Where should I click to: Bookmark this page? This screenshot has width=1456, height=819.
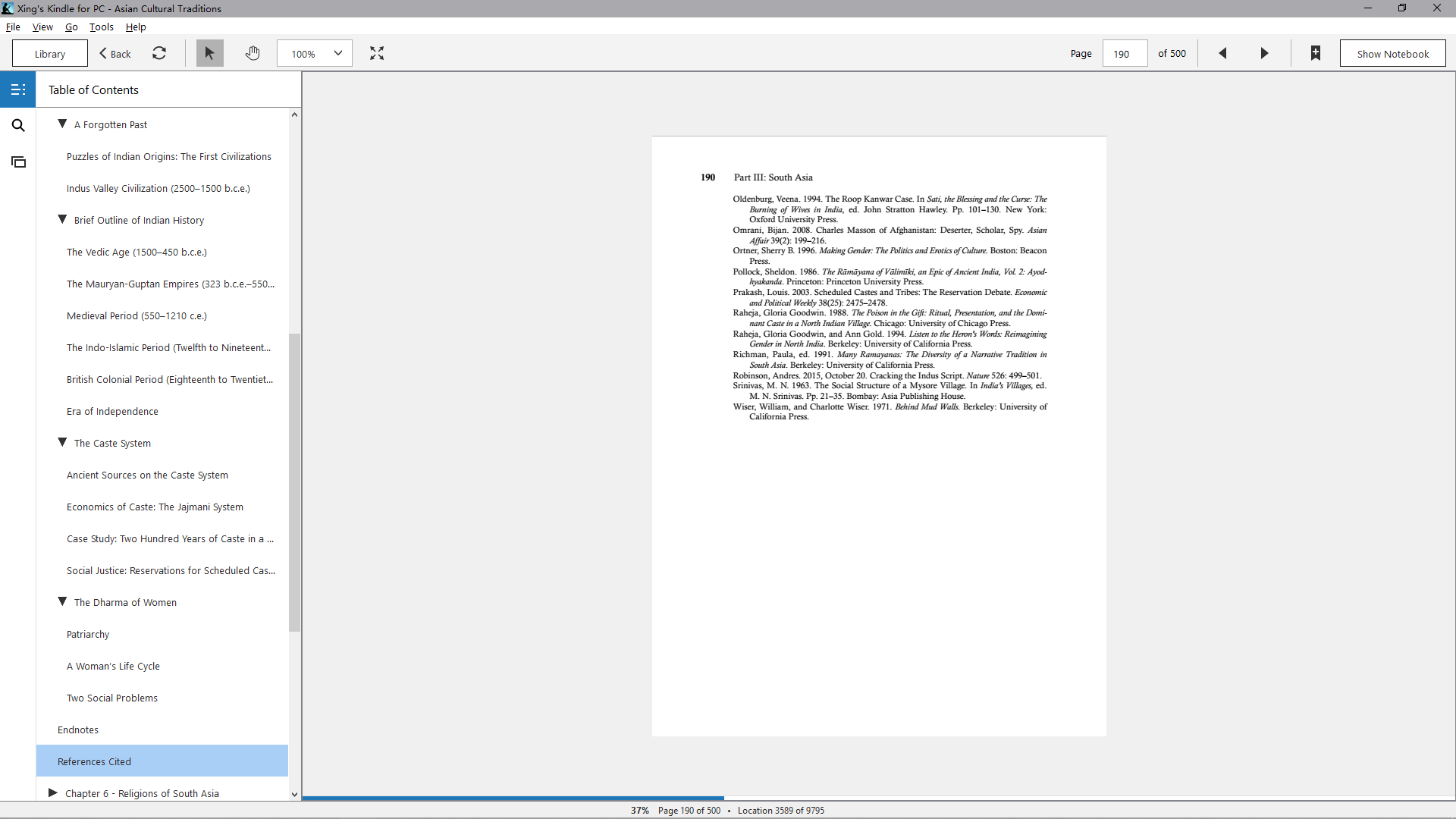tap(1316, 54)
